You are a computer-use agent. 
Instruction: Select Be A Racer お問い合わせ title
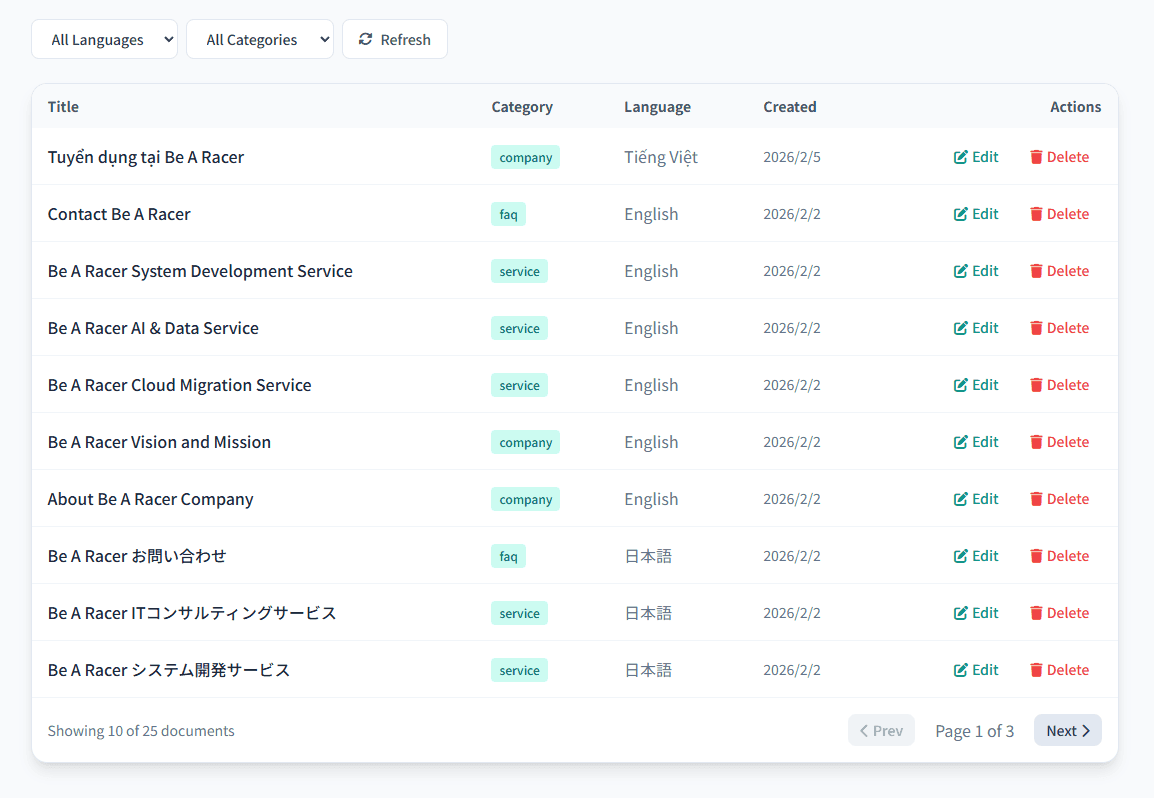(137, 556)
